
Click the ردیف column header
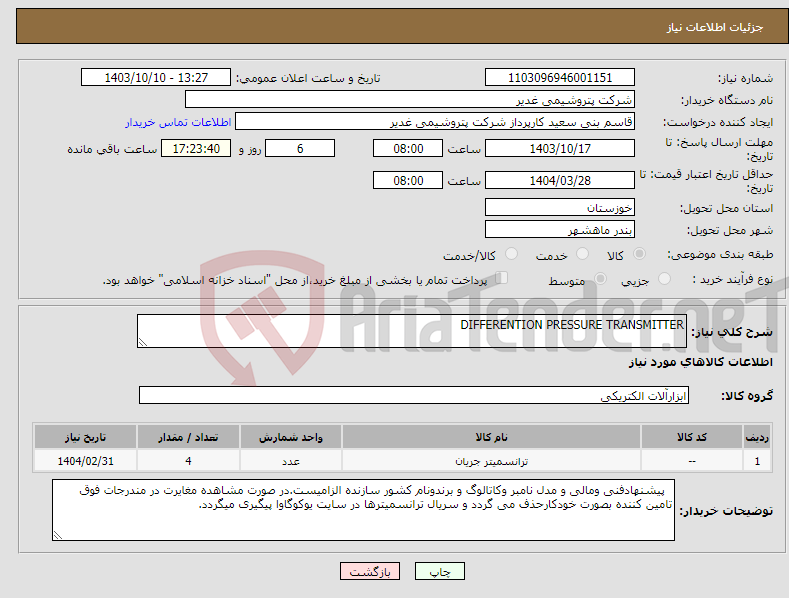click(757, 437)
